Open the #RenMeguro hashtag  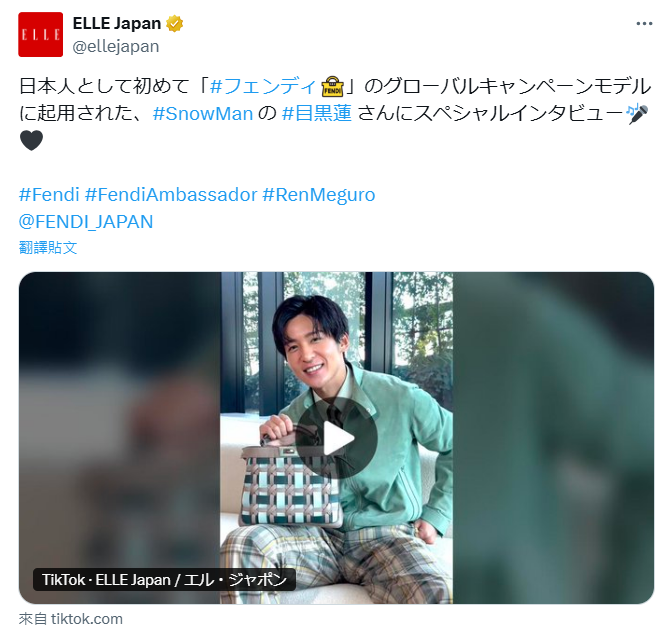319,195
